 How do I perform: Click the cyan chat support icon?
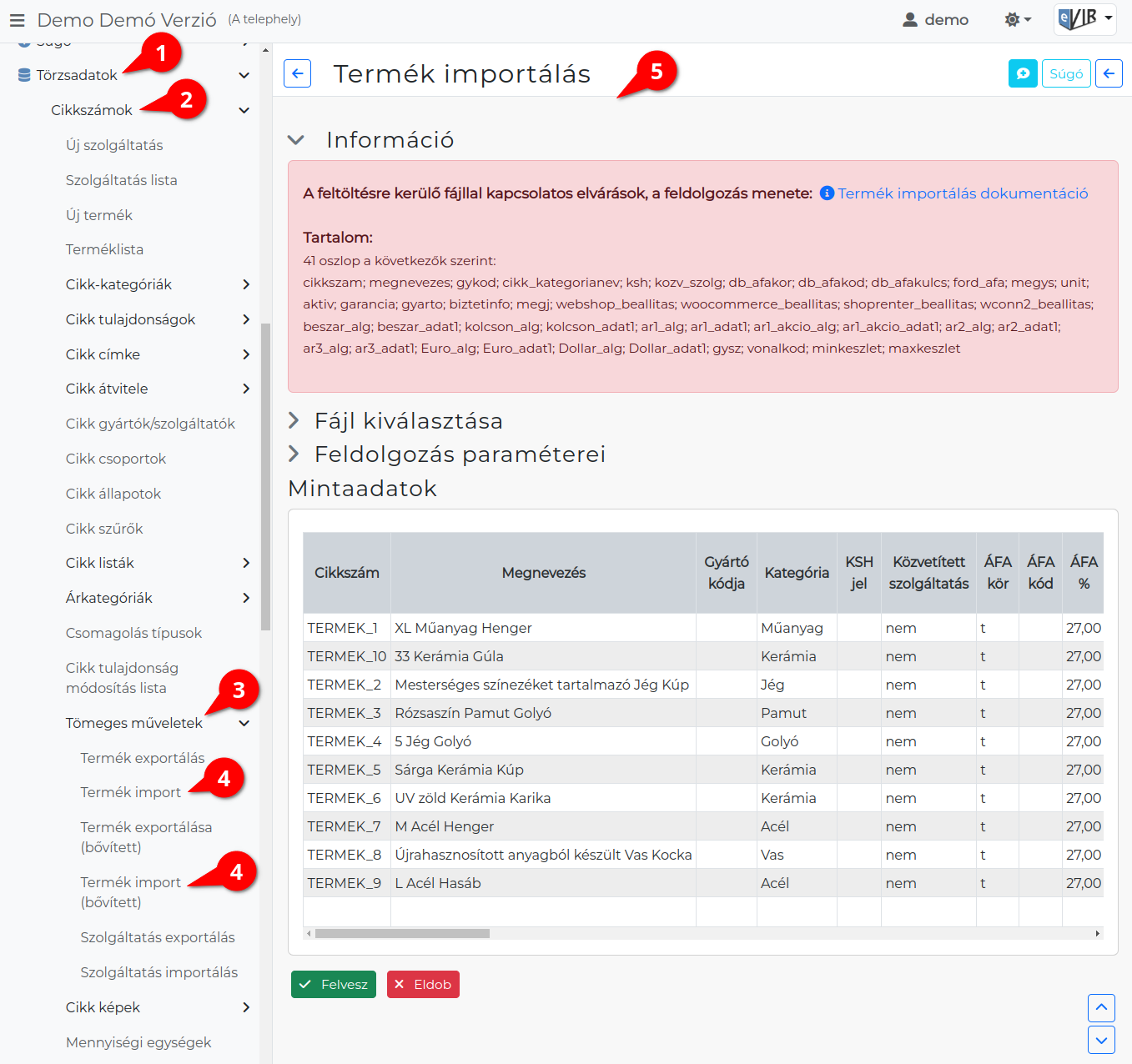pos(1023,73)
